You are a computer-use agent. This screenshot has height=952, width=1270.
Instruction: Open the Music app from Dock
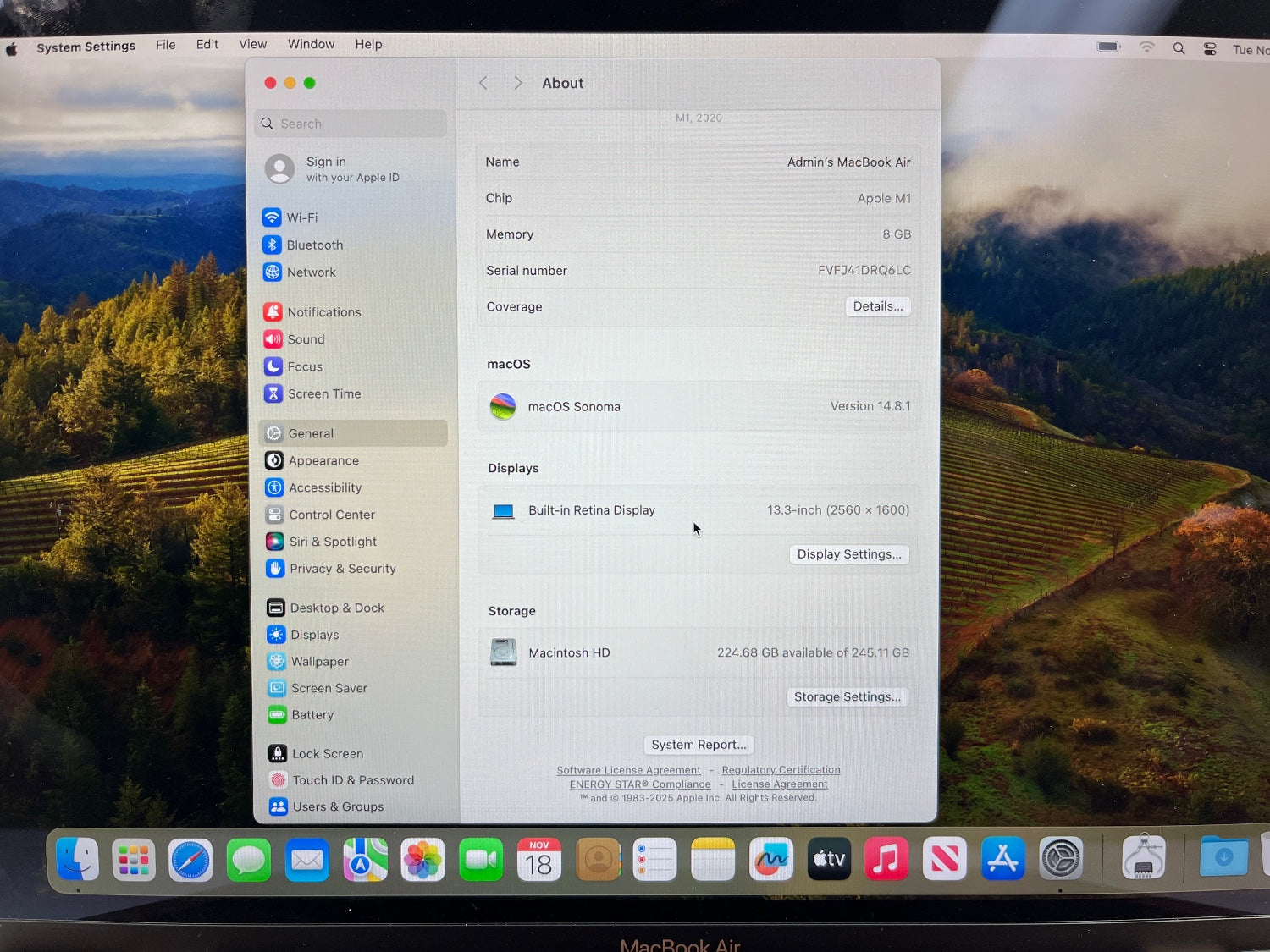pyautogui.click(x=886, y=861)
